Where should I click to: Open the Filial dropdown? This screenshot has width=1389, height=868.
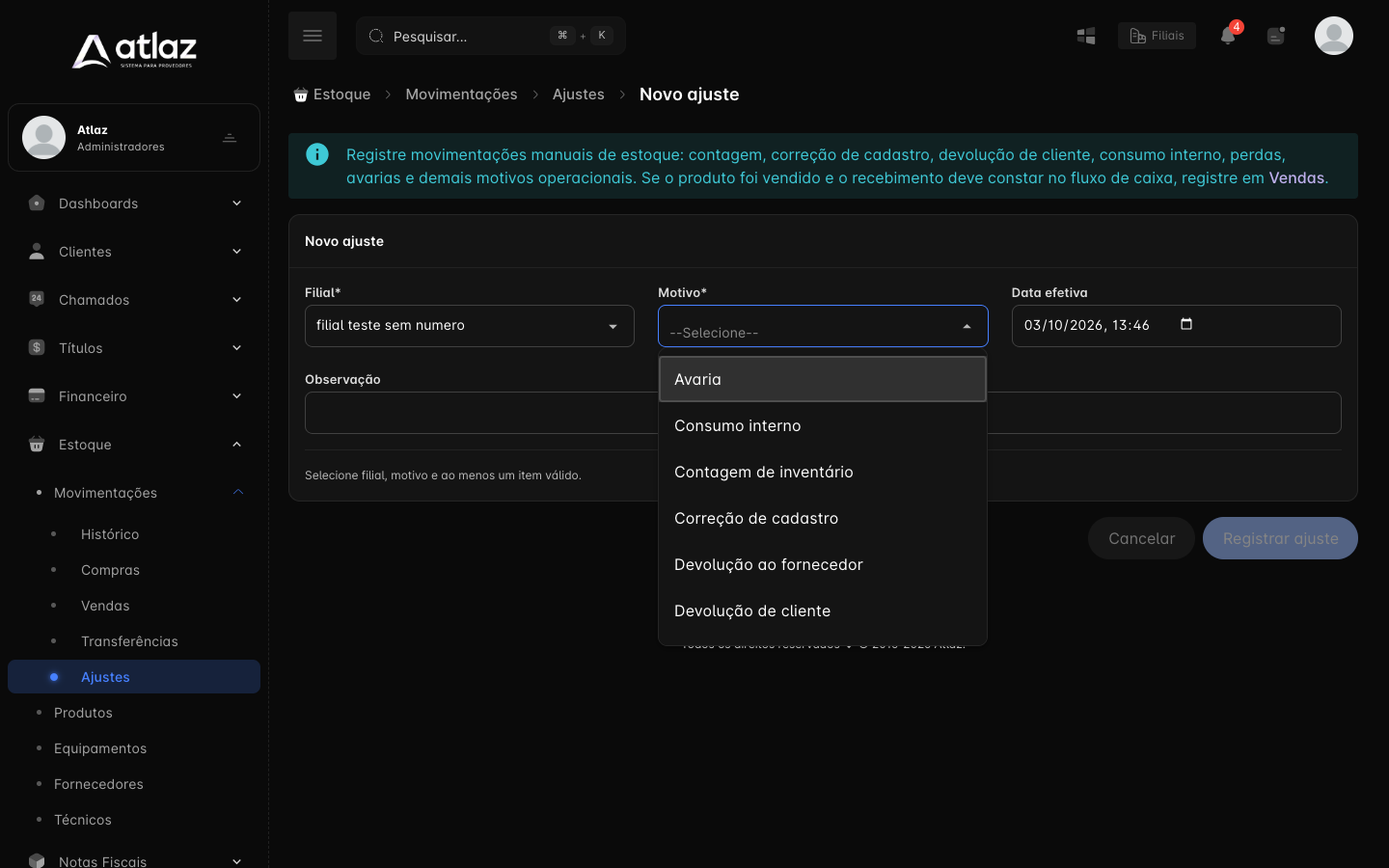coord(470,326)
